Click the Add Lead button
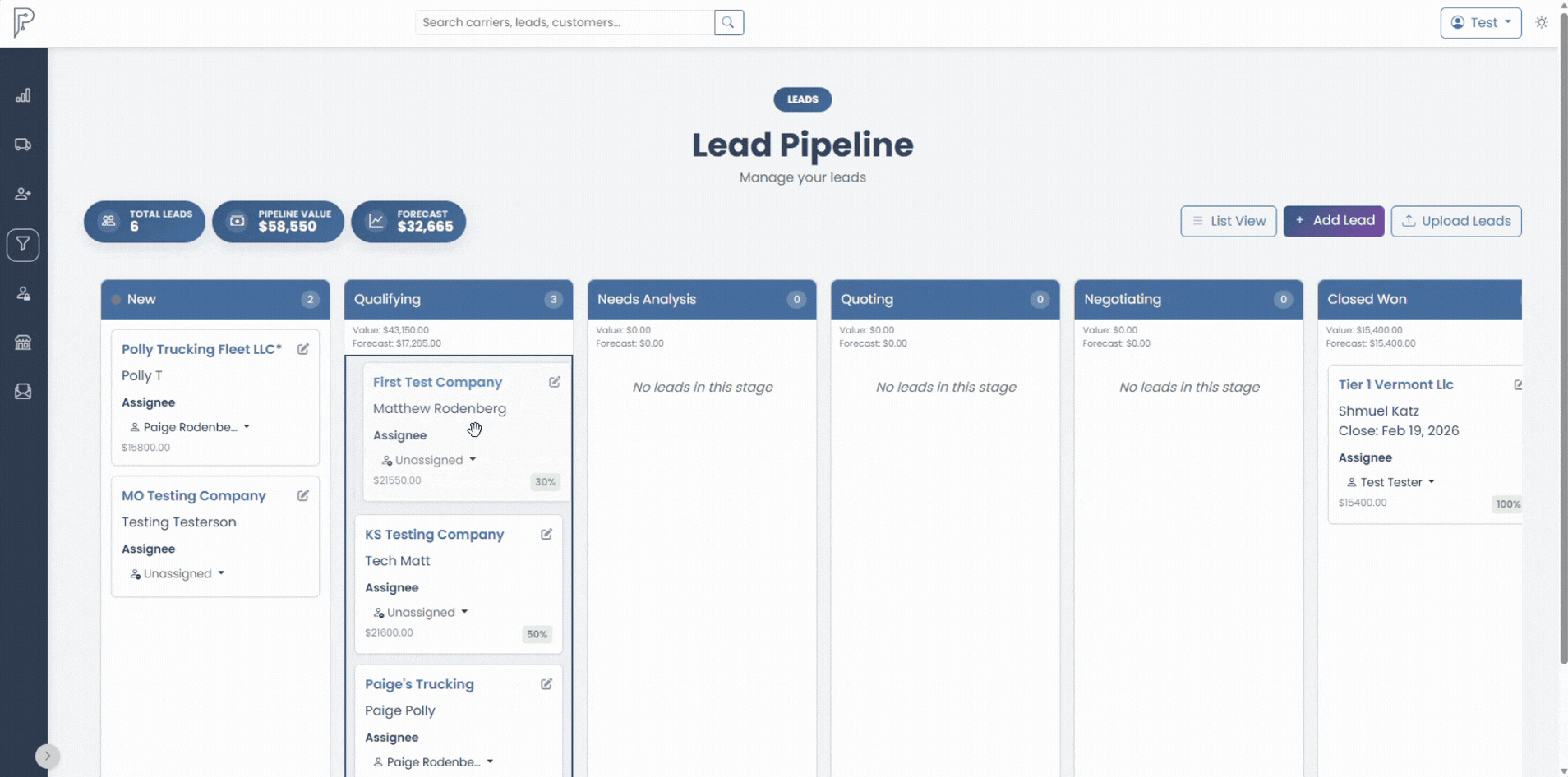1568x777 pixels. click(x=1334, y=221)
